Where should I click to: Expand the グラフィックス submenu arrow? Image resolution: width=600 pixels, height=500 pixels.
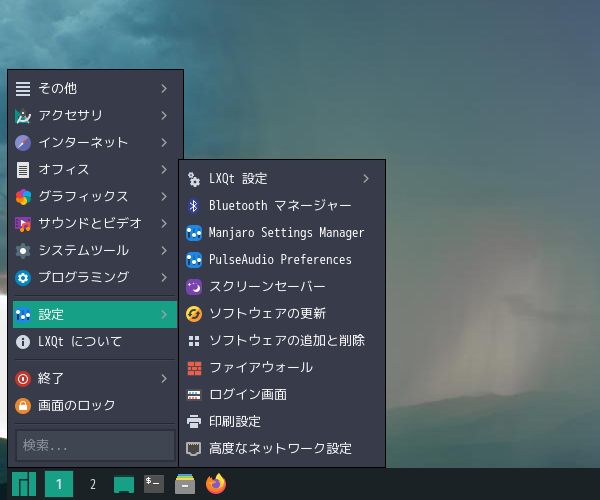coord(164,197)
